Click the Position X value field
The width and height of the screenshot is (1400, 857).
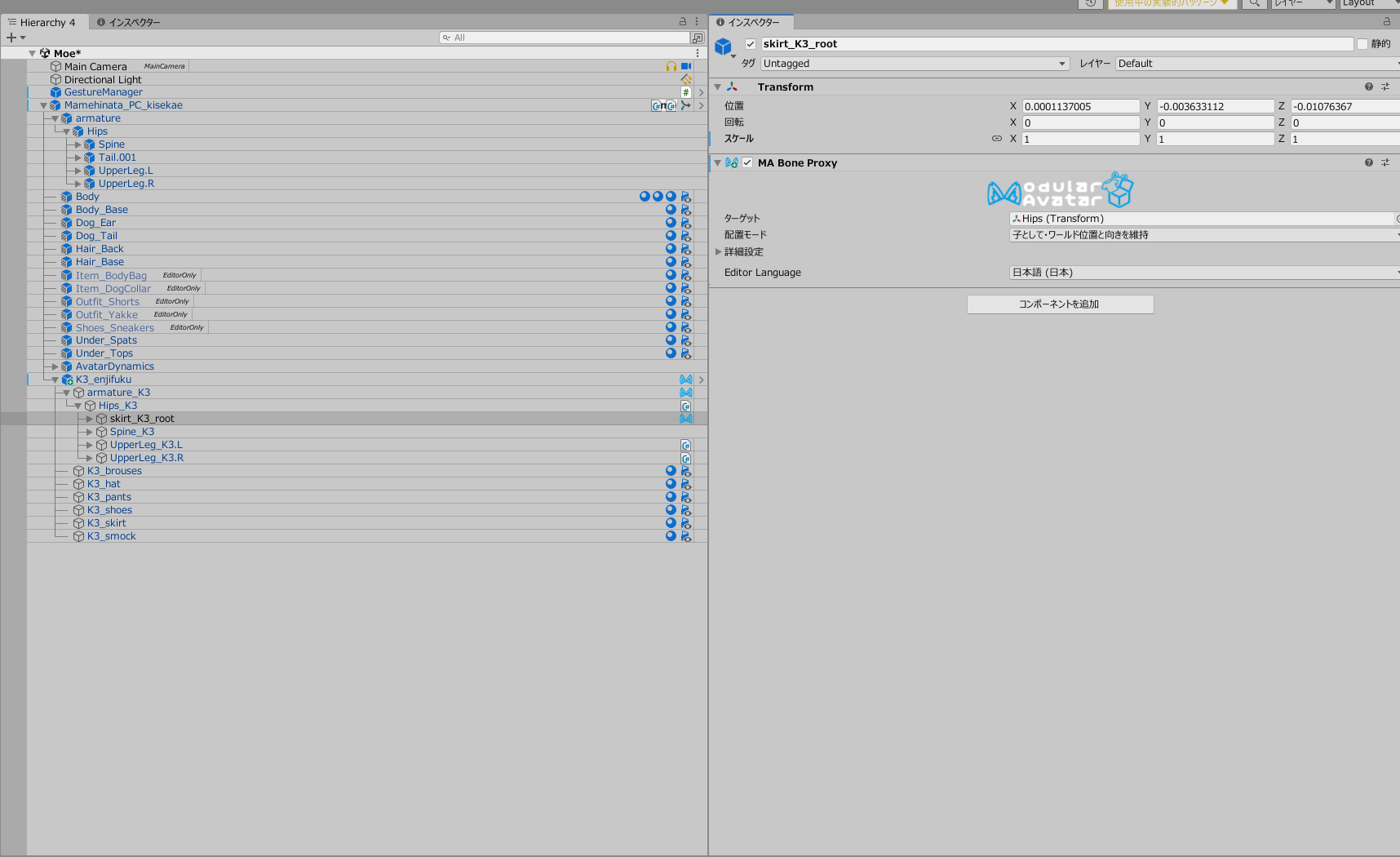[x=1080, y=107]
